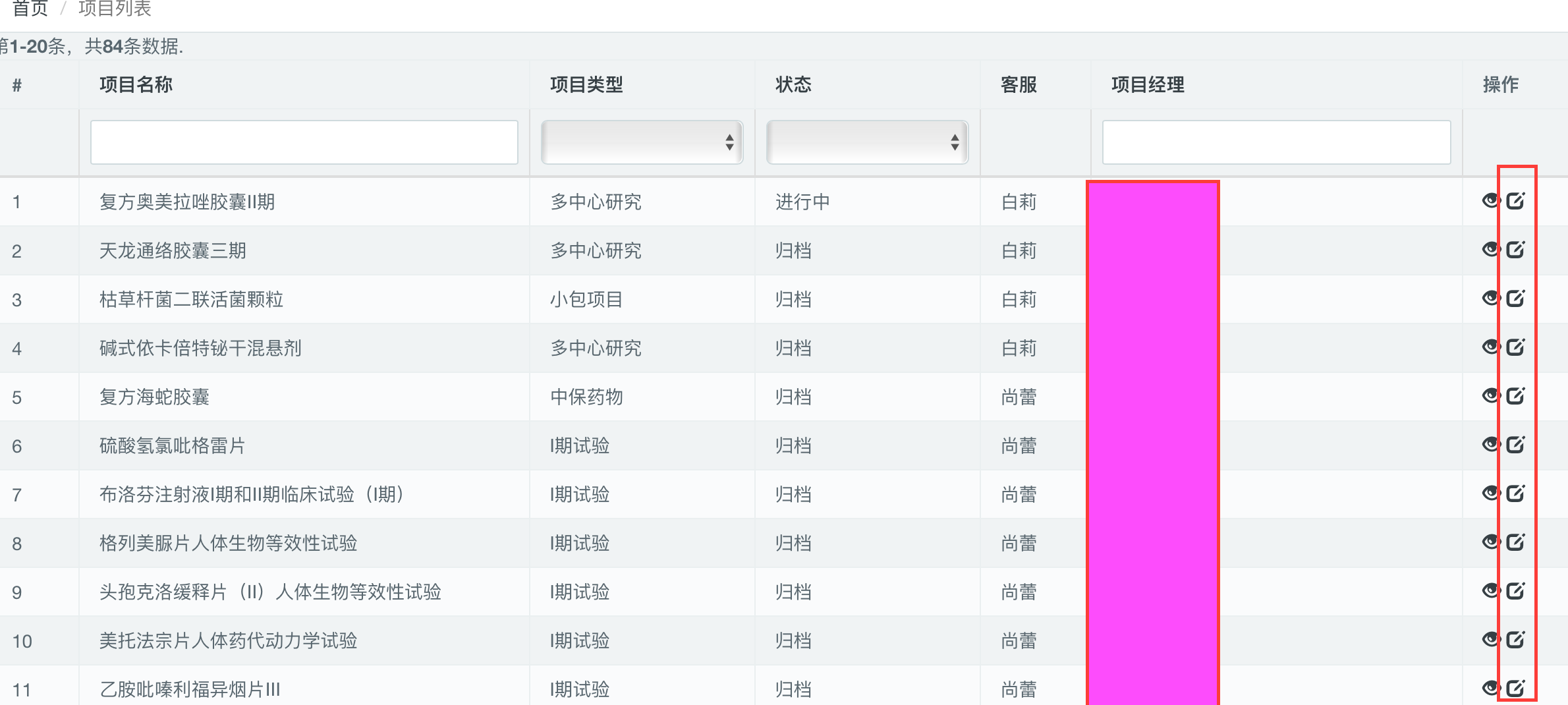Select 布洛芬注射液I期和II期临床试验 name cell
The image size is (1568, 705).
click(x=252, y=494)
